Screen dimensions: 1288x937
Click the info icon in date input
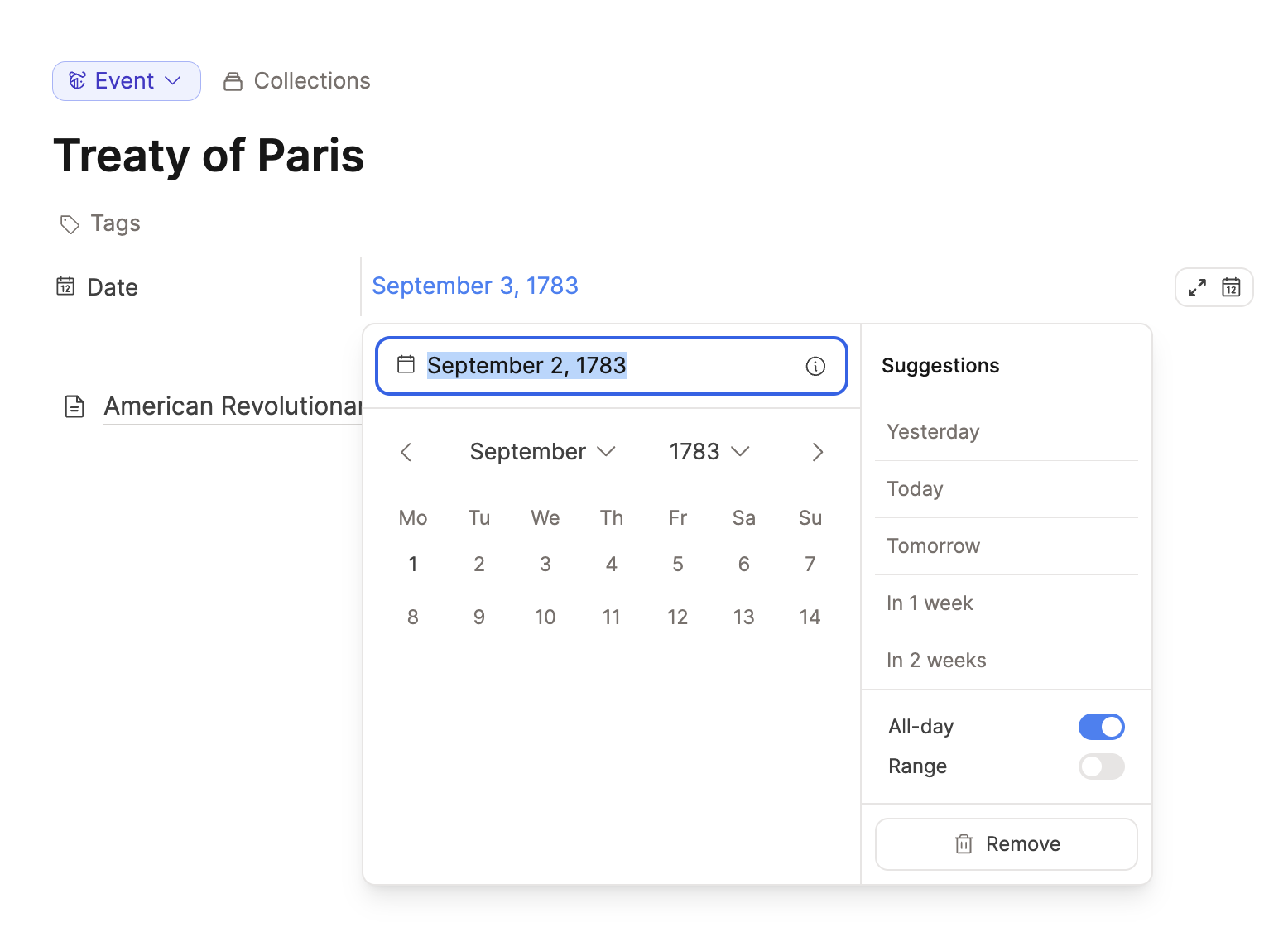[815, 366]
